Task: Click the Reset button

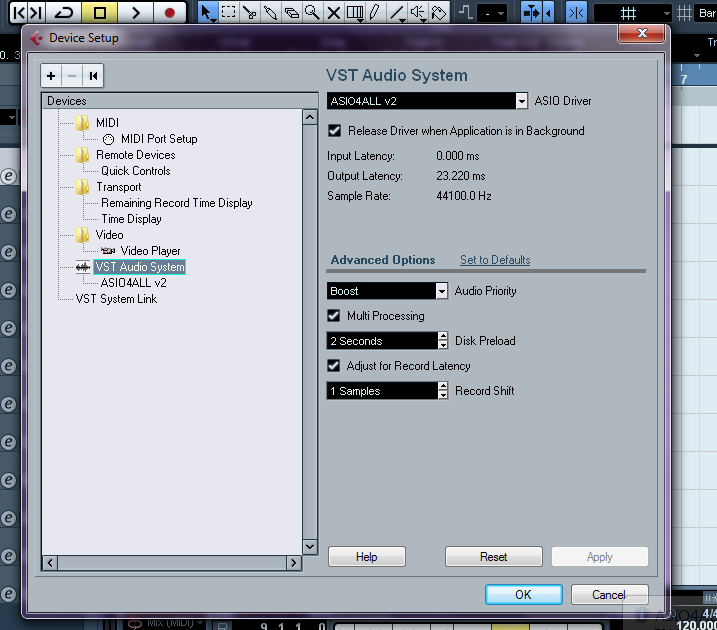Action: click(x=493, y=556)
